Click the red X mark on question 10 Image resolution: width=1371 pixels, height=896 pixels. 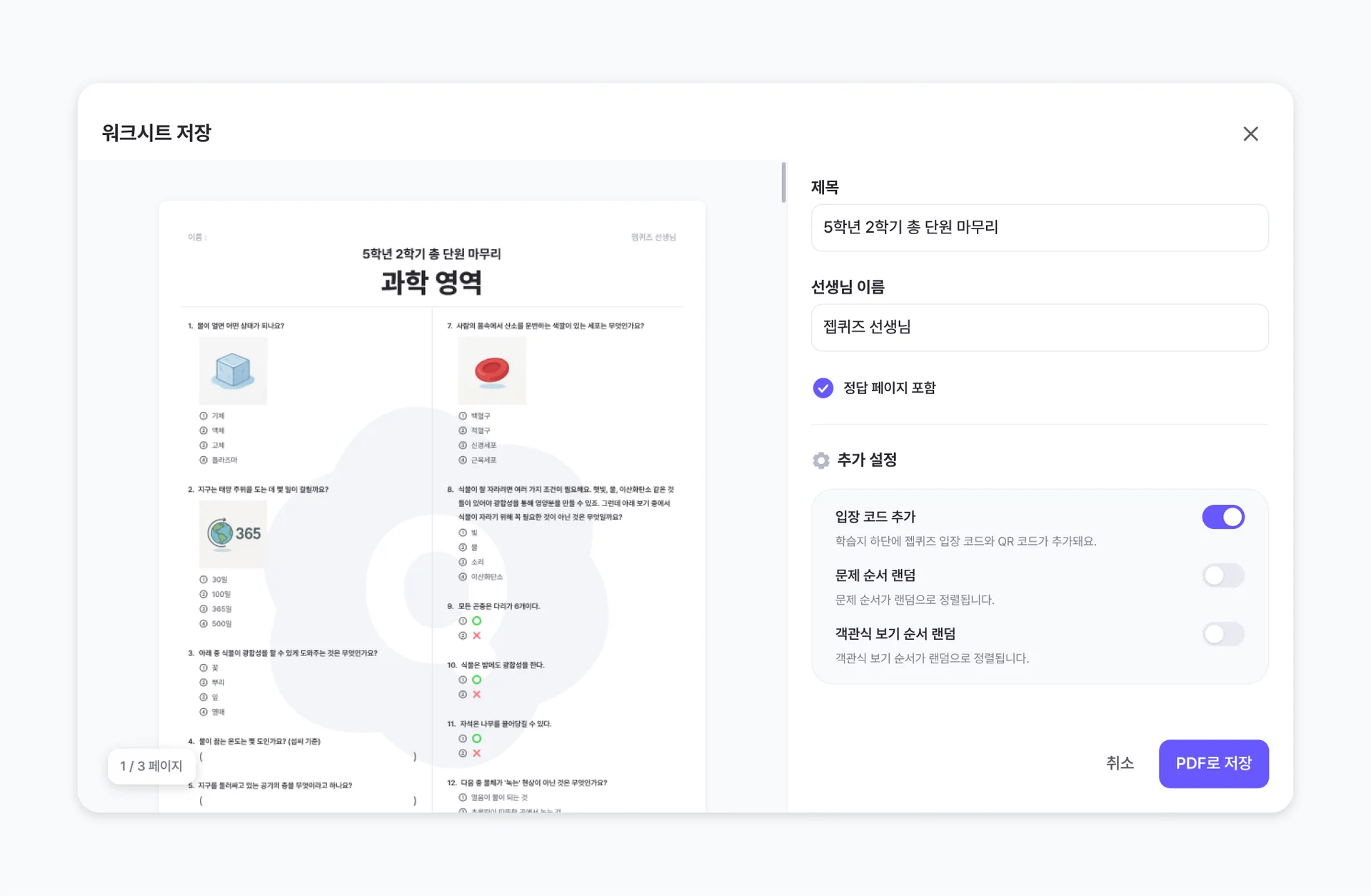pos(476,693)
